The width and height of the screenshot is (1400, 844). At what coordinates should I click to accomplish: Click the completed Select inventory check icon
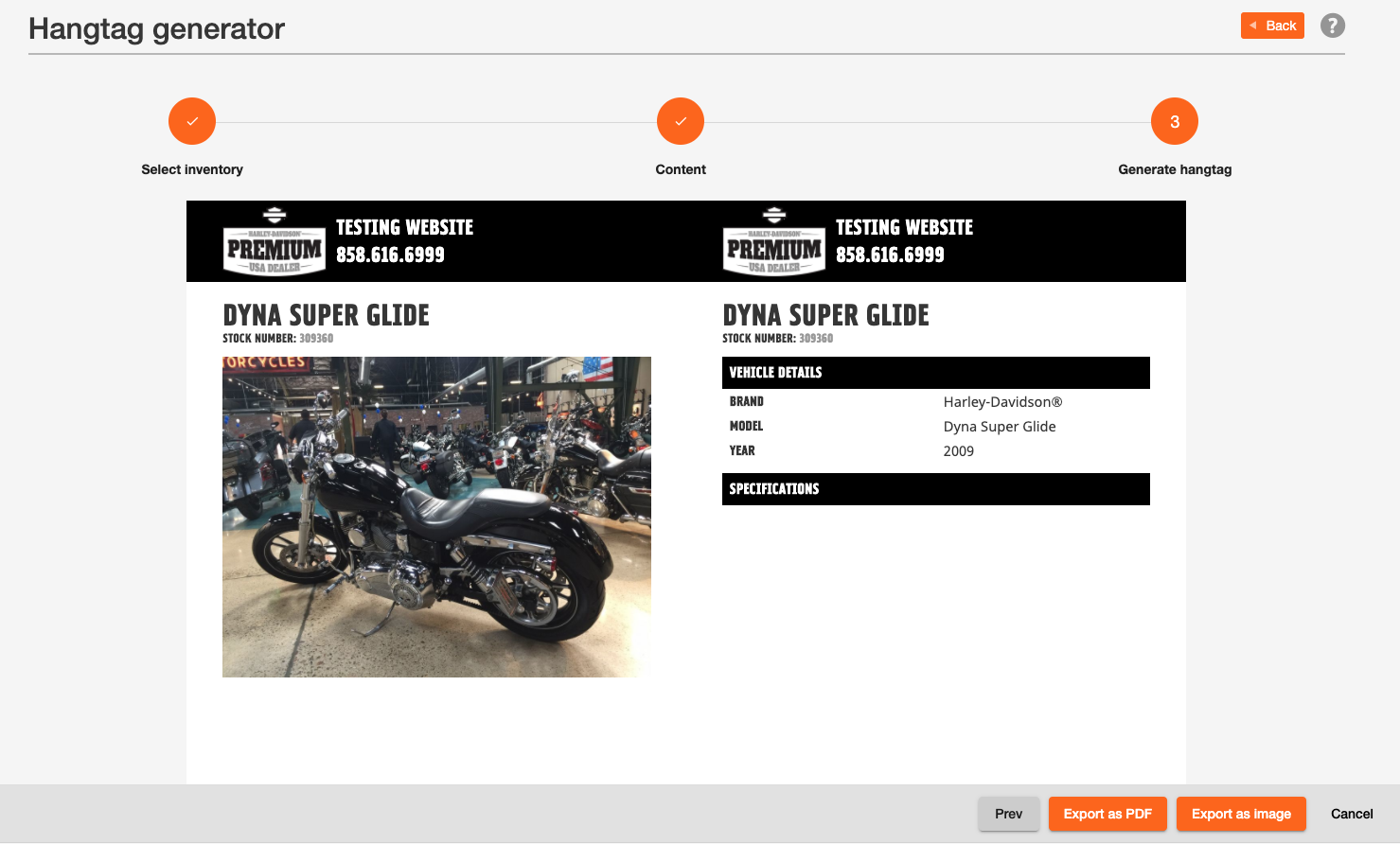pos(192,121)
